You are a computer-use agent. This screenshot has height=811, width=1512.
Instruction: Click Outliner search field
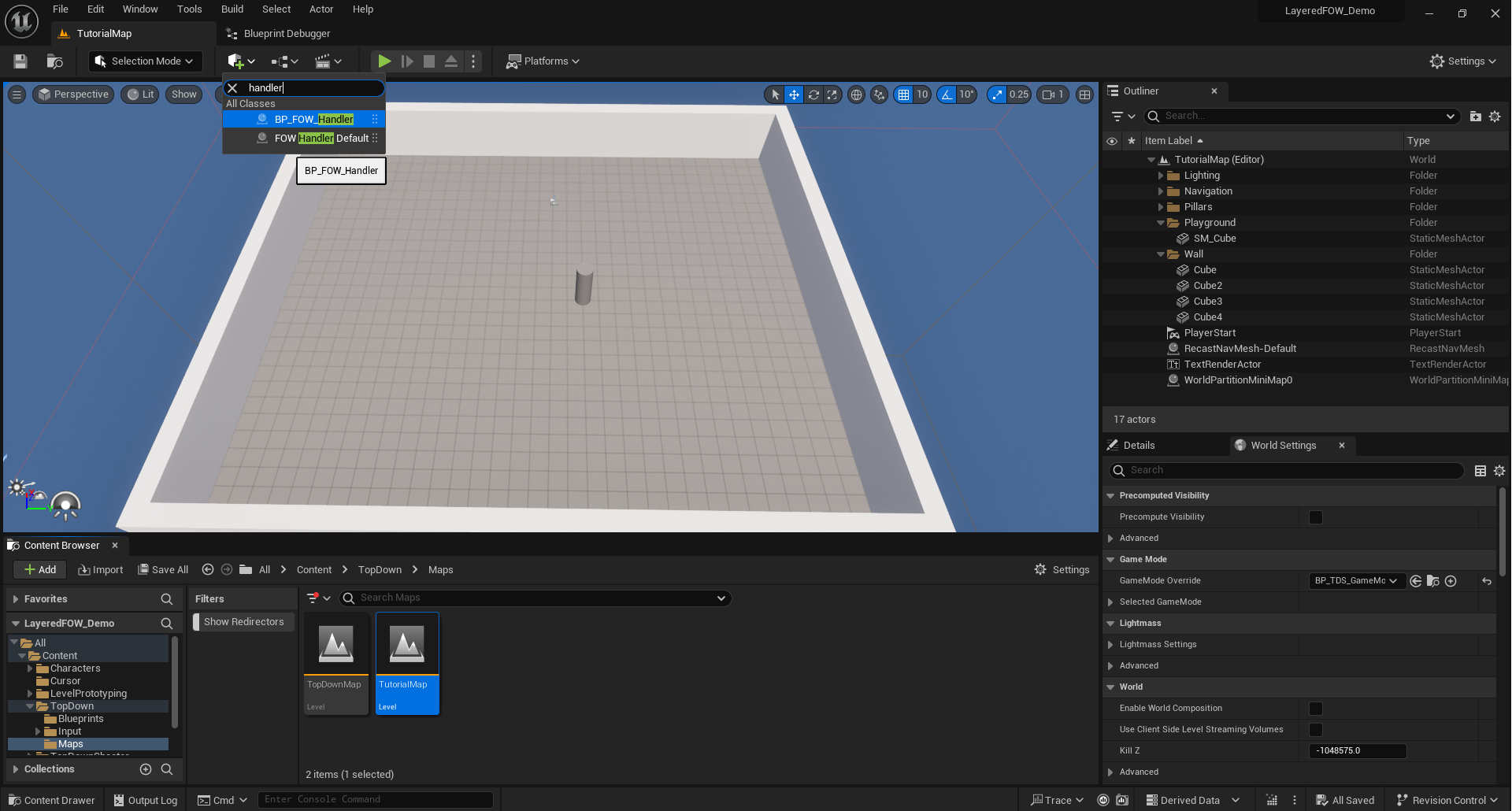(1301, 117)
